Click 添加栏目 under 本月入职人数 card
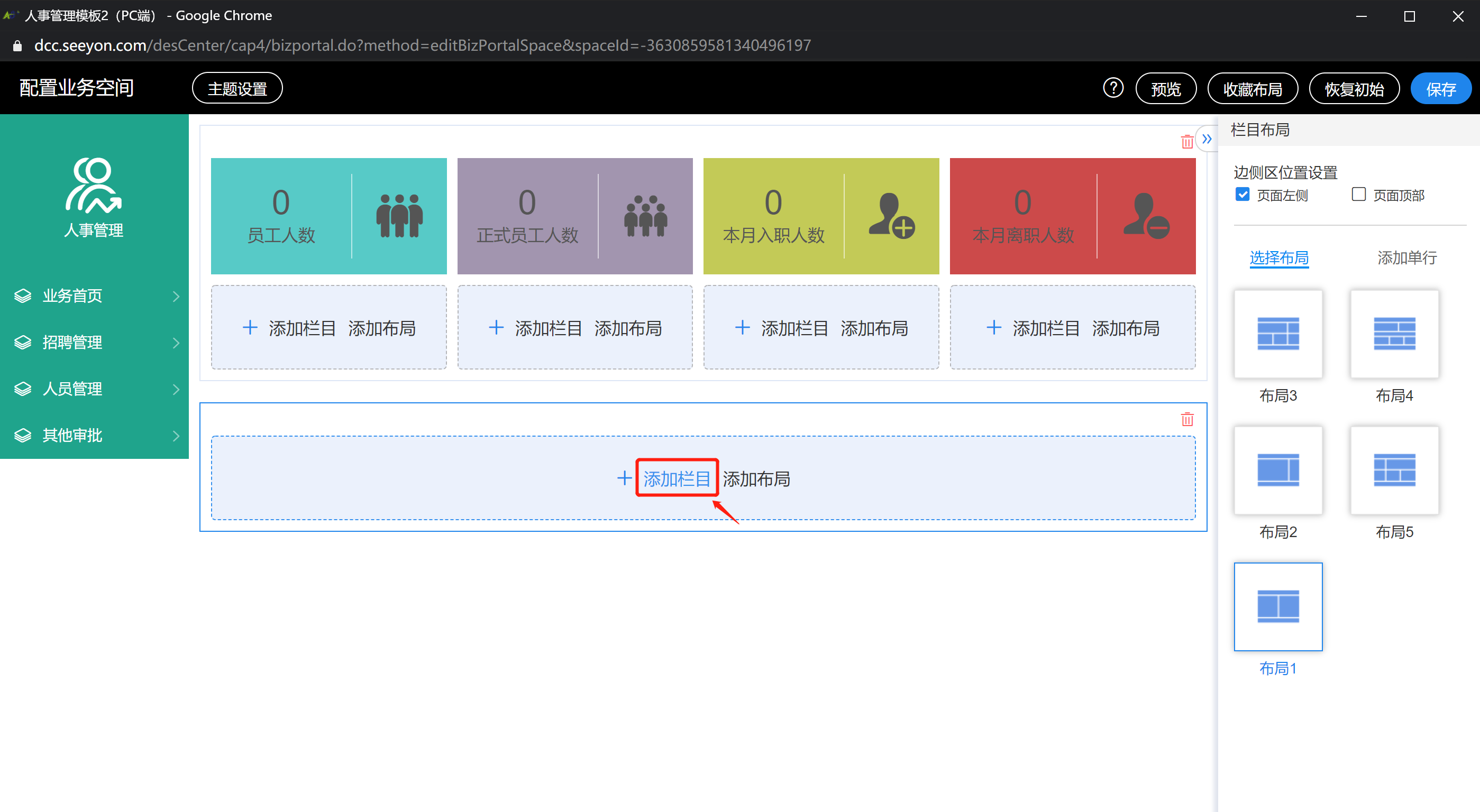The height and width of the screenshot is (812, 1480). (x=794, y=328)
